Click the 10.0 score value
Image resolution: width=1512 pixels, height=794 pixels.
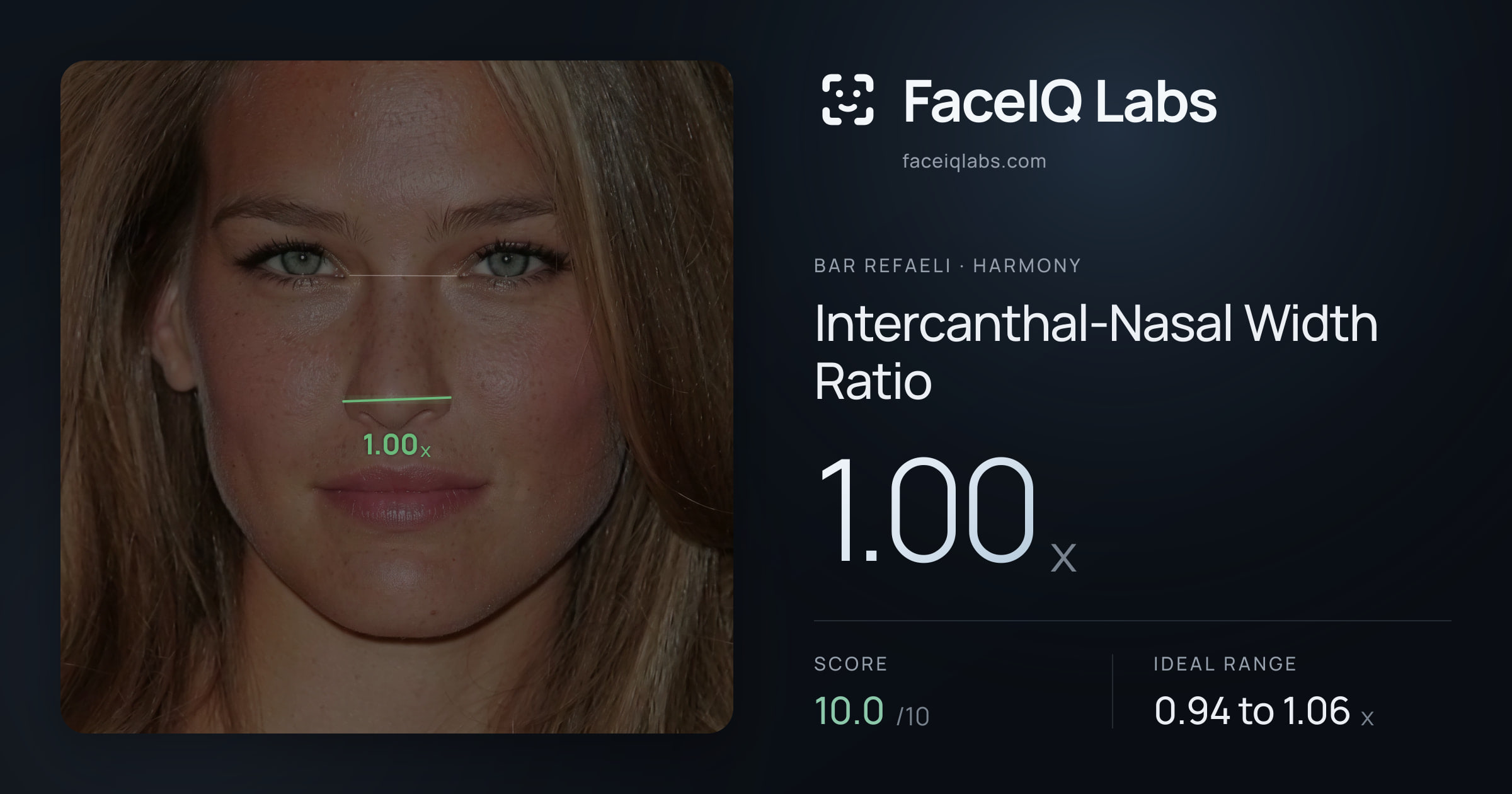pos(849,711)
